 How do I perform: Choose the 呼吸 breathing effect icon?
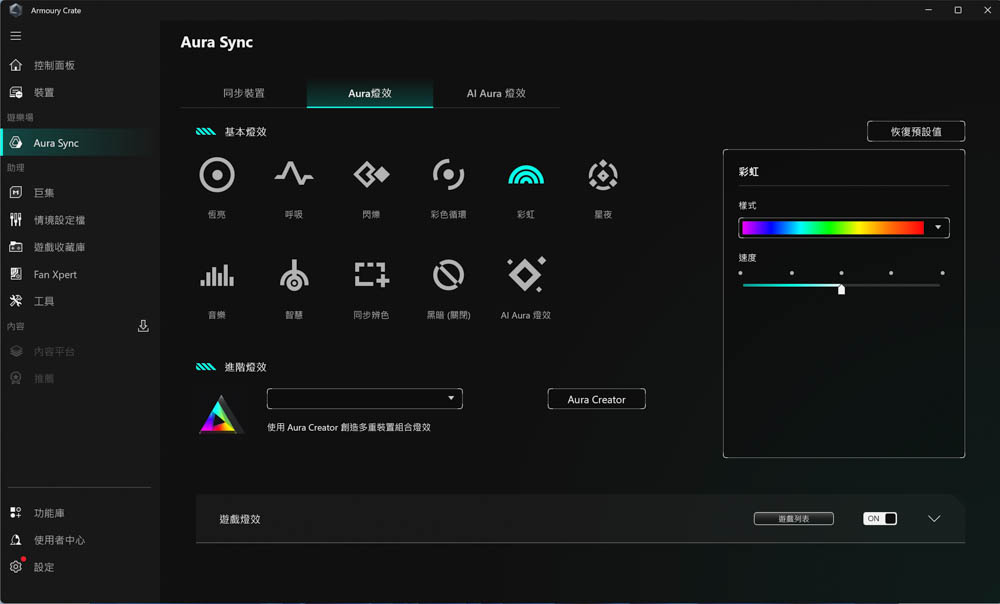coord(293,175)
